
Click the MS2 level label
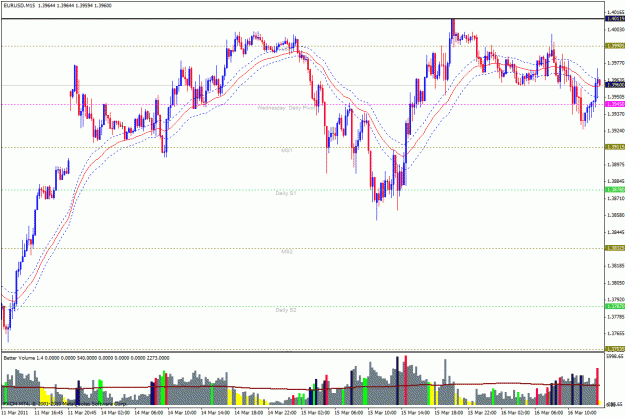click(287, 252)
